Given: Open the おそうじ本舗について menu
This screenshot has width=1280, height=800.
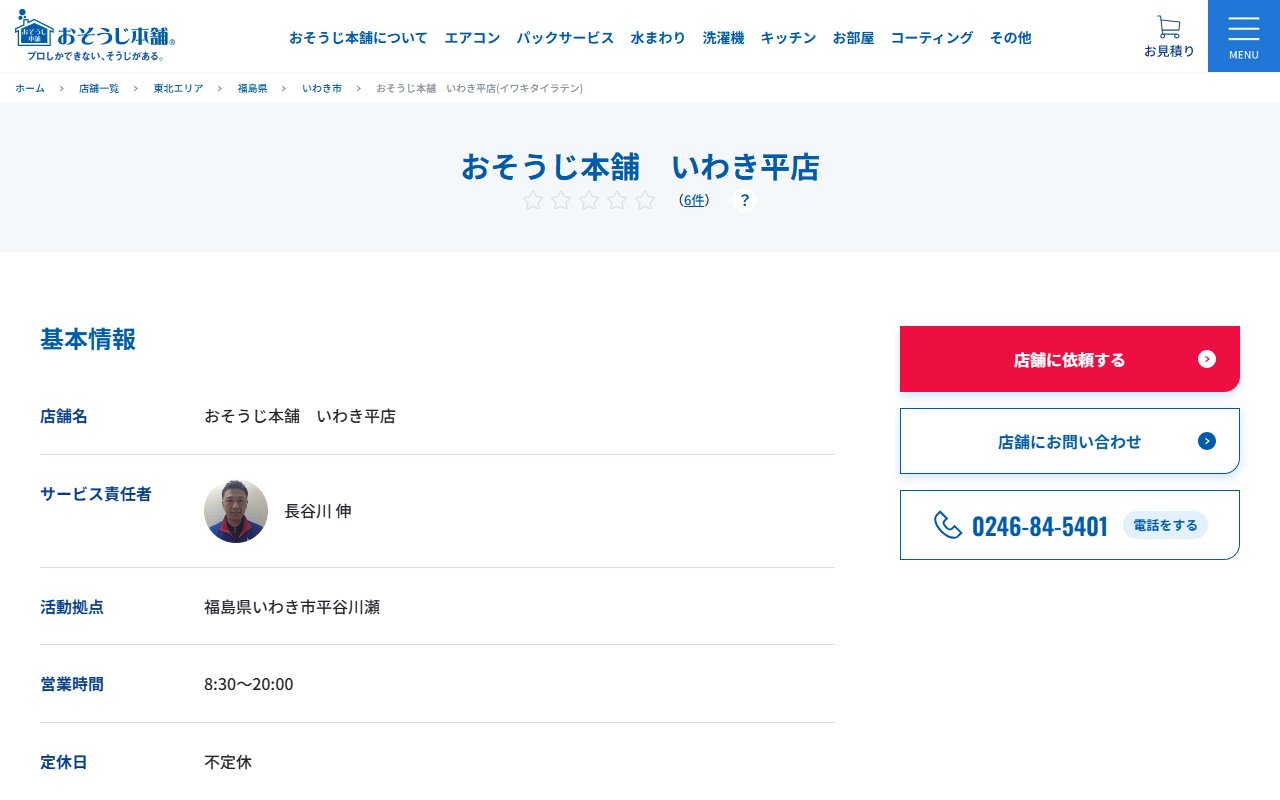Looking at the screenshot, I should tap(358, 38).
